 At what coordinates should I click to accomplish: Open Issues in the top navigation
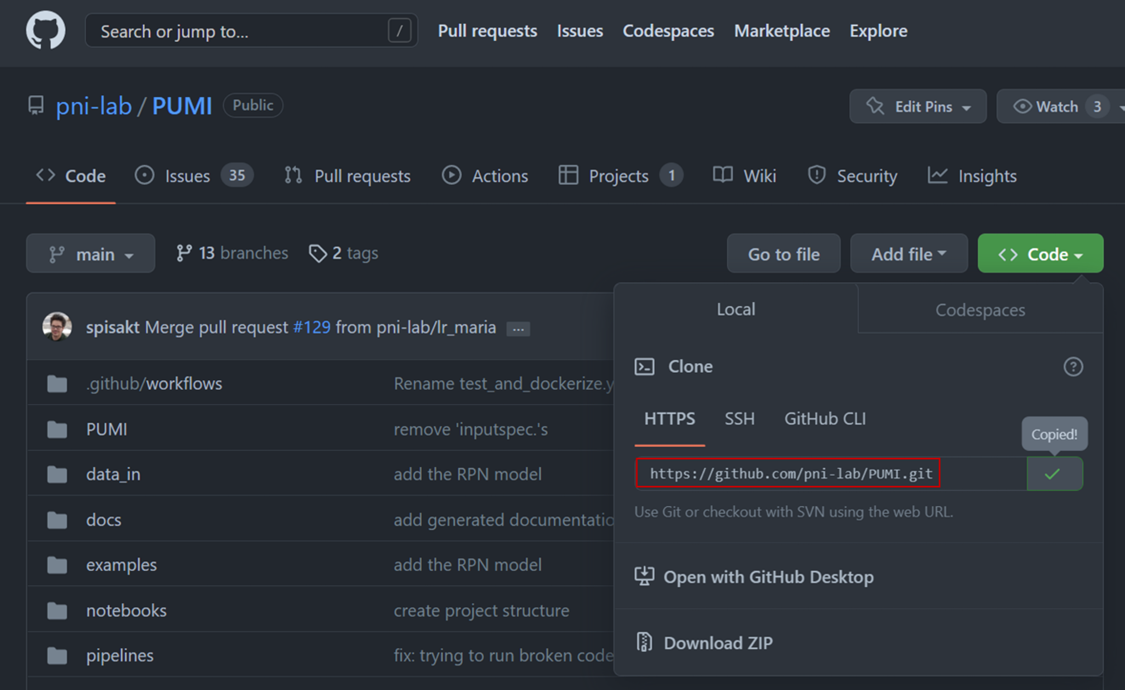tap(580, 31)
